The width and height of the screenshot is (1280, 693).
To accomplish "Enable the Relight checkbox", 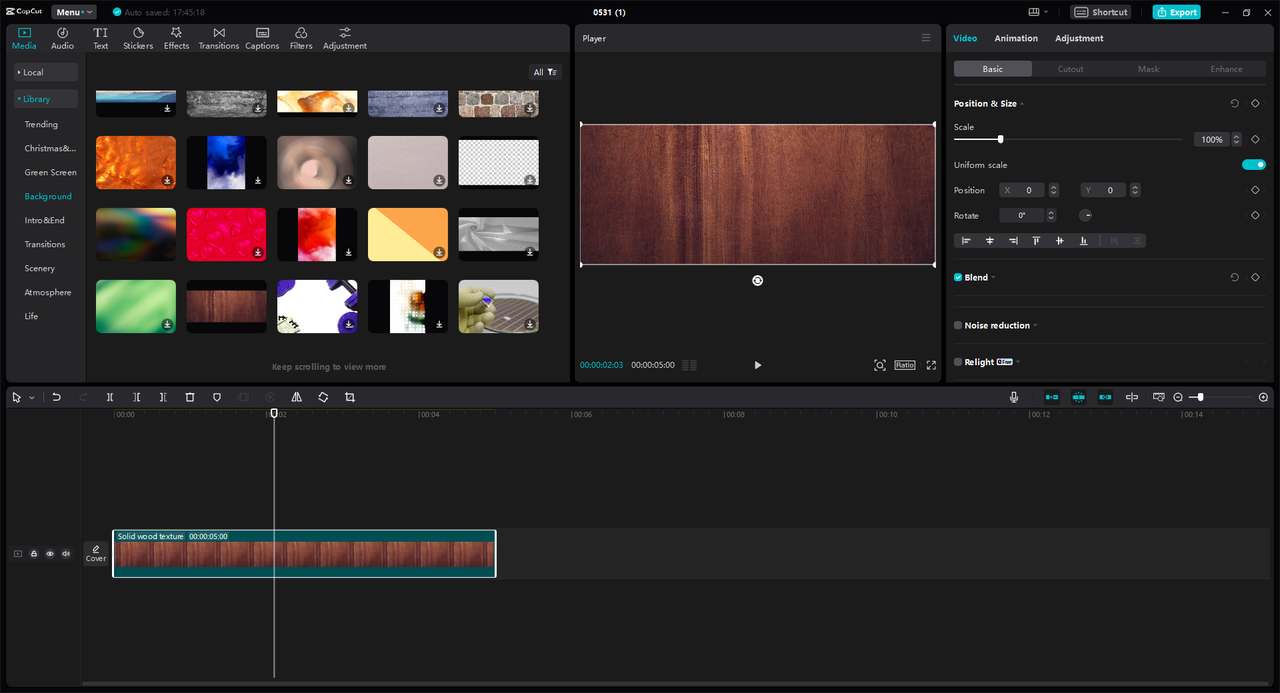I will click(958, 362).
